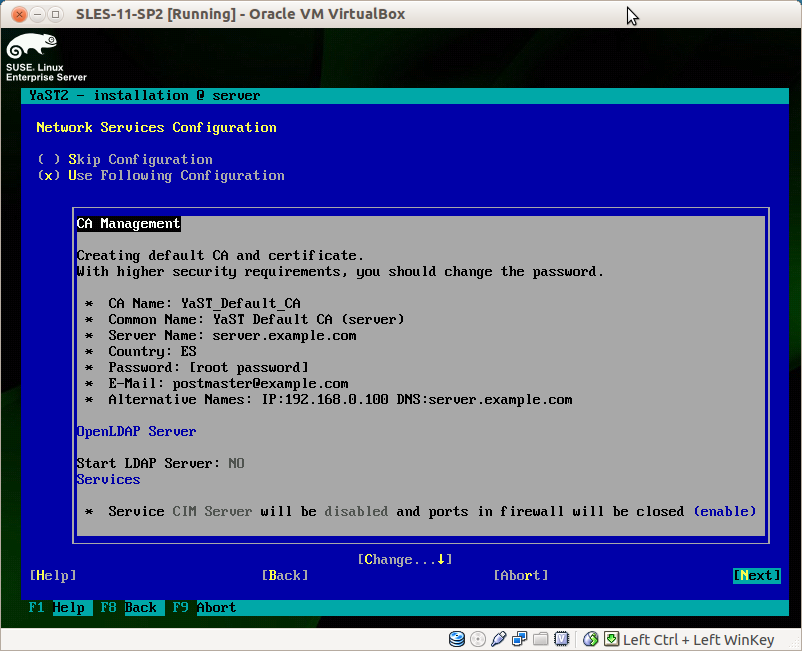Click the virtualization (V chip) status icon
Image resolution: width=802 pixels, height=651 pixels.
pos(561,639)
